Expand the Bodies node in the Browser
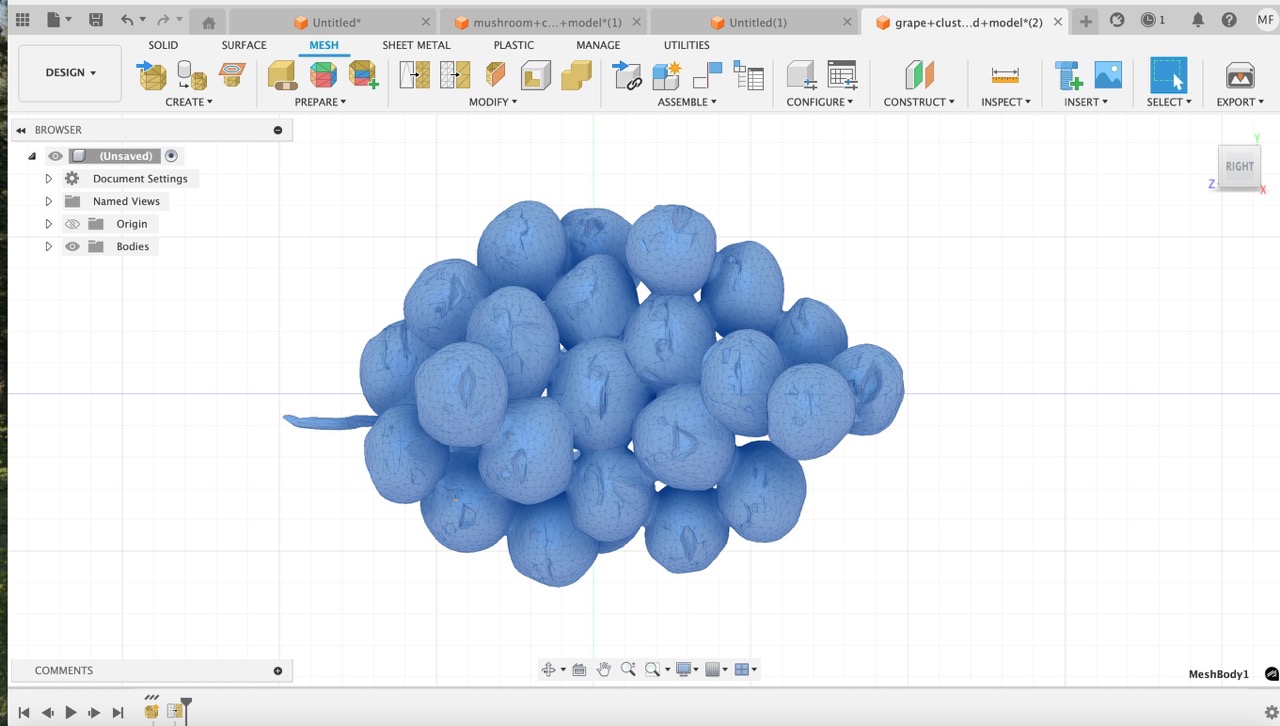 point(48,246)
